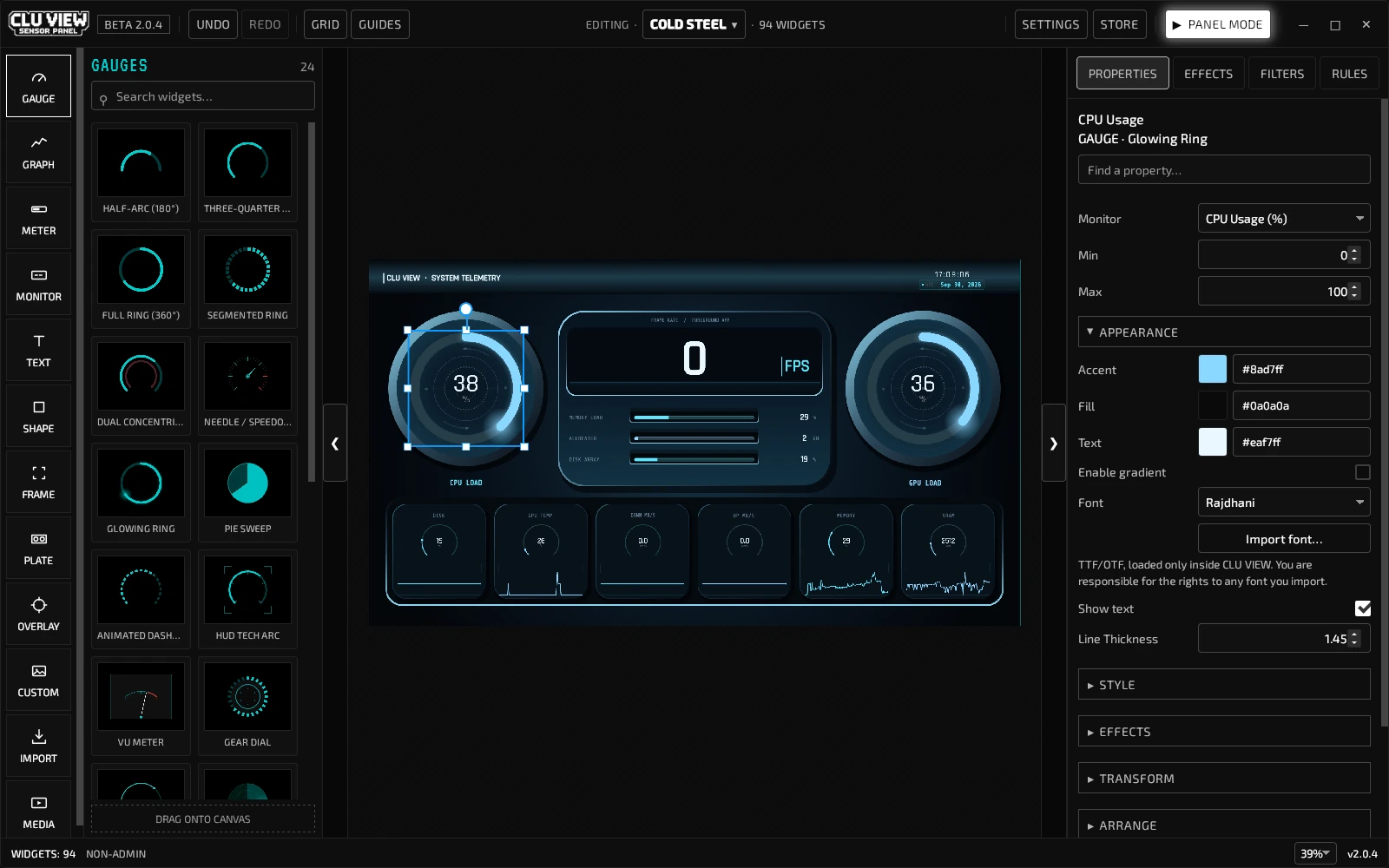Screen dimensions: 1389x868
Task: Open the Graph widget category
Action: (38, 152)
